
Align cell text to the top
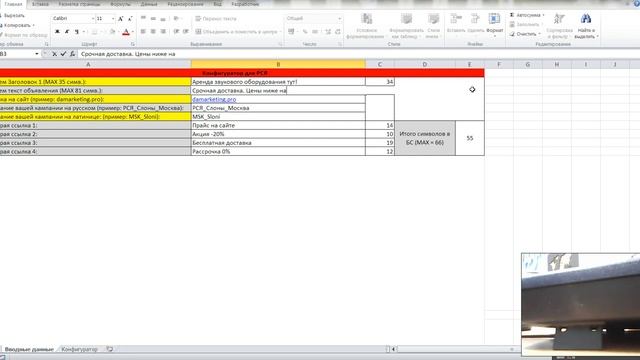[143, 18]
